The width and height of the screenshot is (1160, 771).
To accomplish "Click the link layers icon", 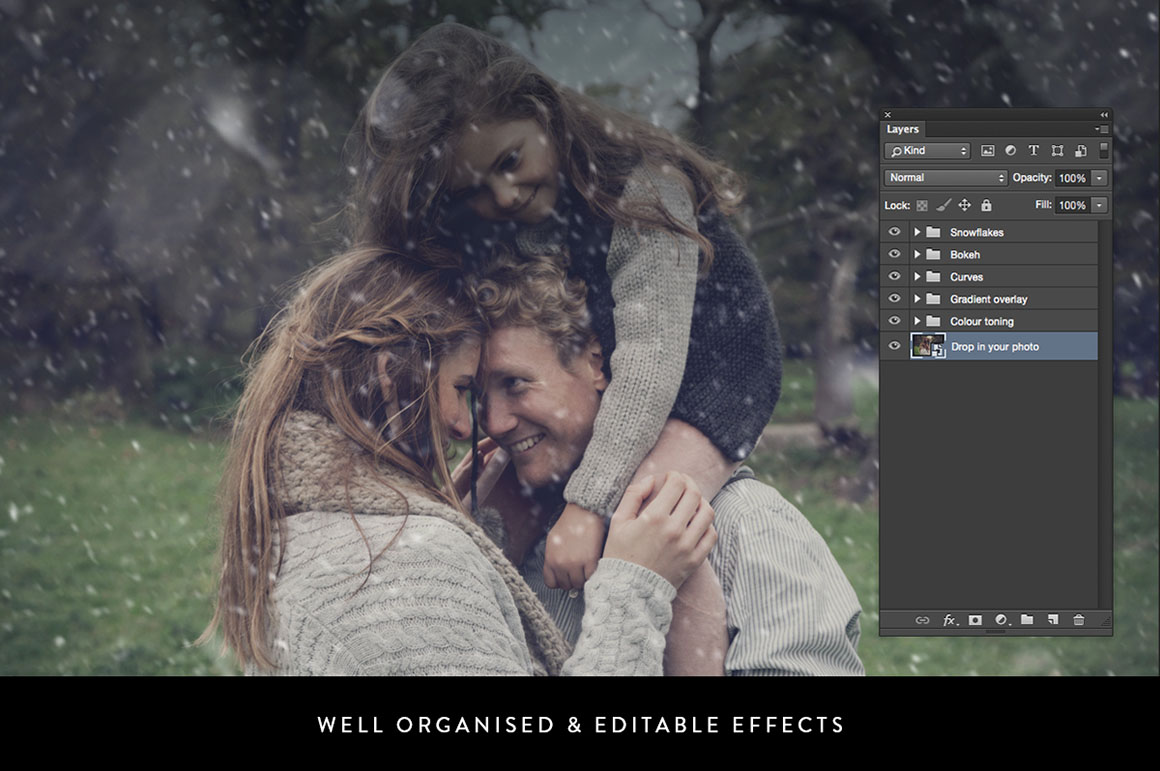I will click(922, 620).
